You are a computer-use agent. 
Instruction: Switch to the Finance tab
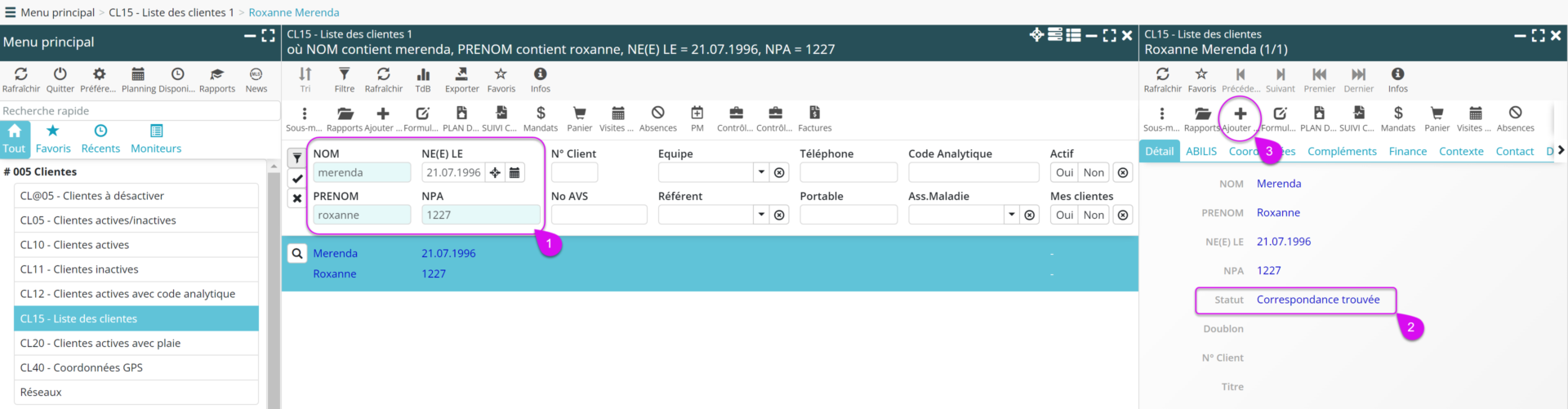coord(1407,152)
